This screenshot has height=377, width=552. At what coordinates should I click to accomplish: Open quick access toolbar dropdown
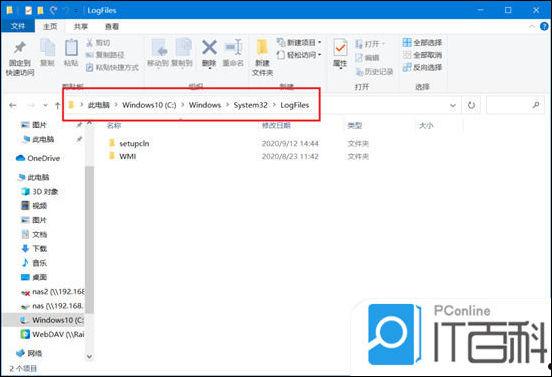(77, 11)
